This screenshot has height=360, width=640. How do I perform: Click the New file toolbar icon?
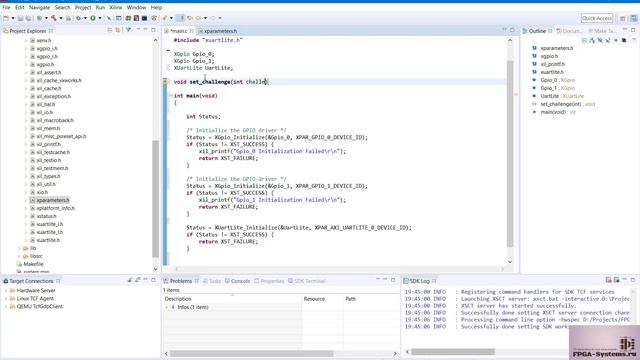(x=6, y=18)
